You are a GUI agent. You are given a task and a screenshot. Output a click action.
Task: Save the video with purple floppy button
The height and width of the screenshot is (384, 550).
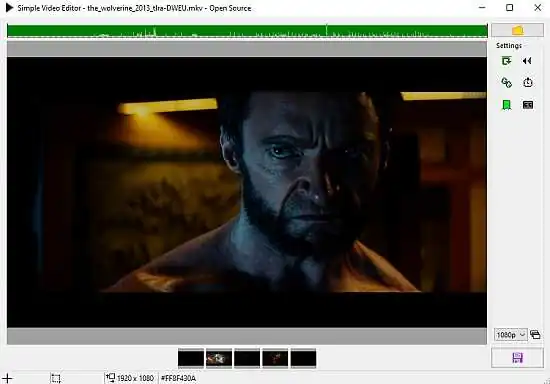click(517, 358)
